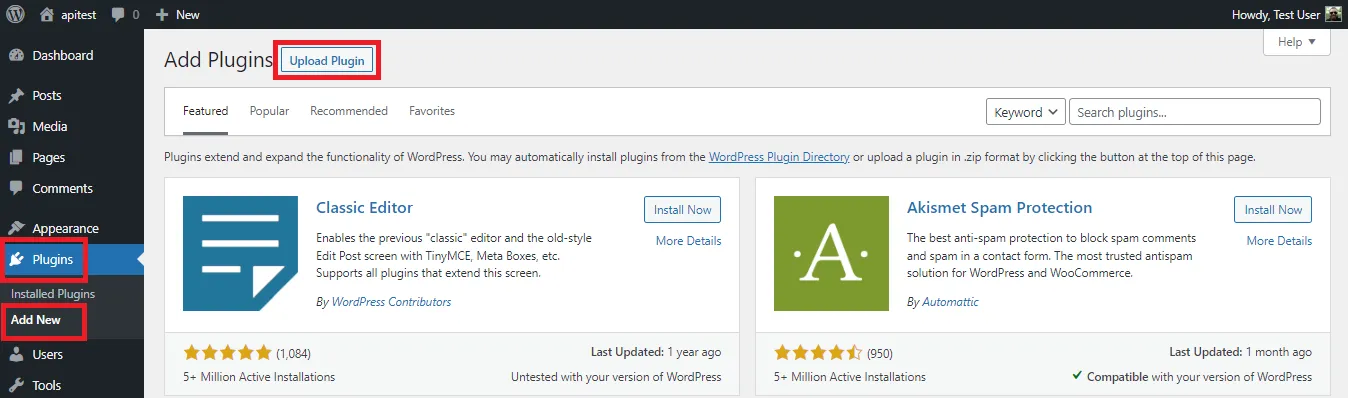
Task: Click the Posts pushpin icon
Action: (16, 96)
